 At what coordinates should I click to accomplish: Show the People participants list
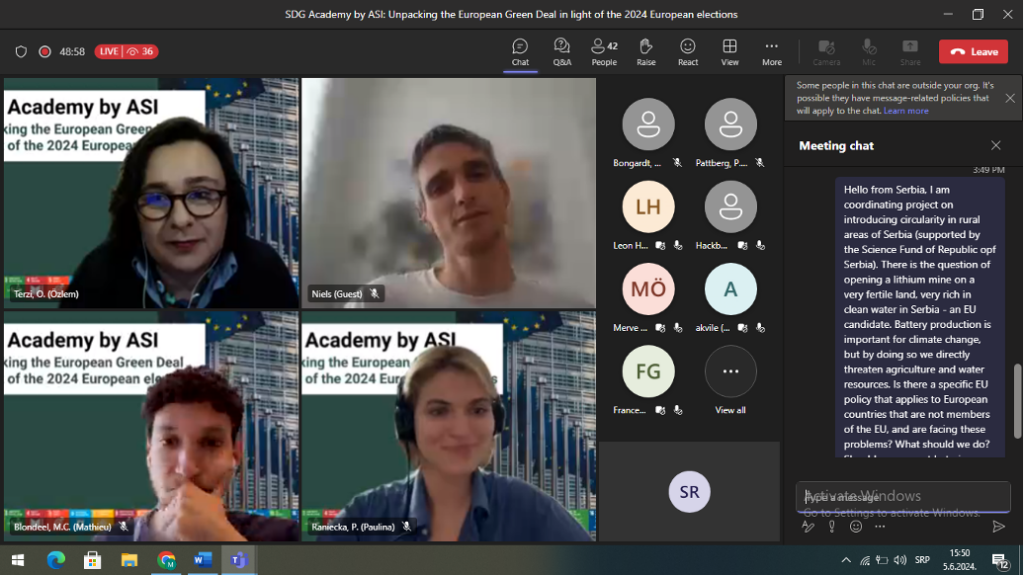[x=604, y=51]
